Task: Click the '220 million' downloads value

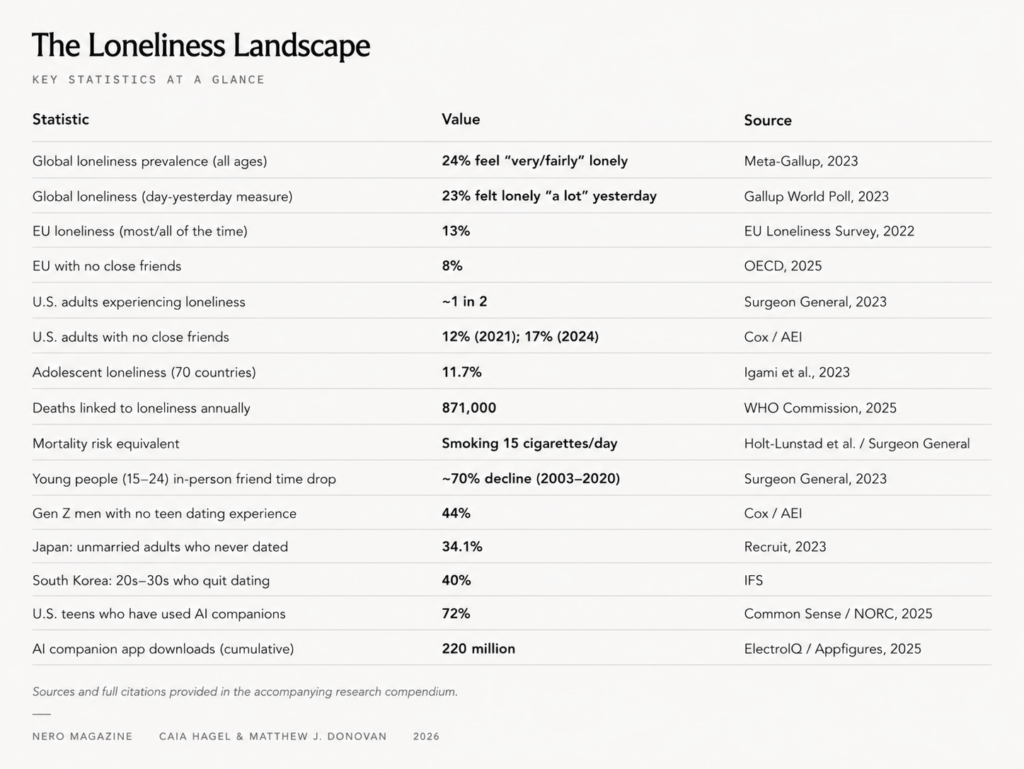Action: point(479,649)
